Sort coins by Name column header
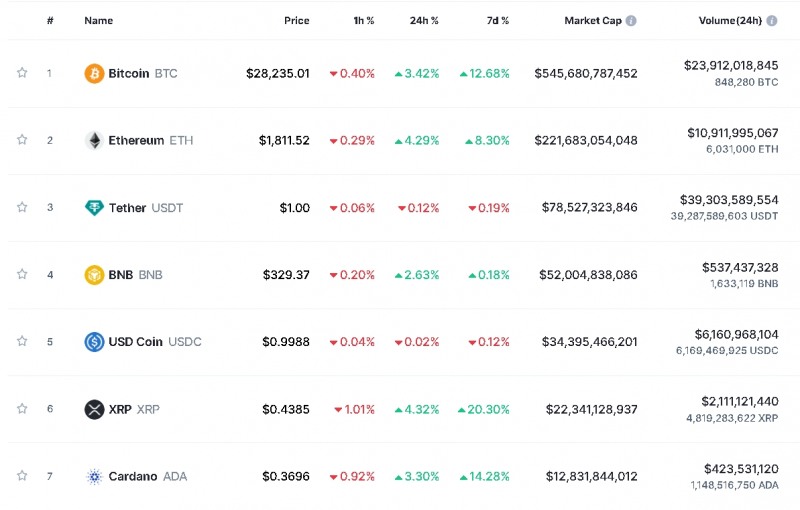Viewport: 800px width, 510px height. tap(98, 20)
